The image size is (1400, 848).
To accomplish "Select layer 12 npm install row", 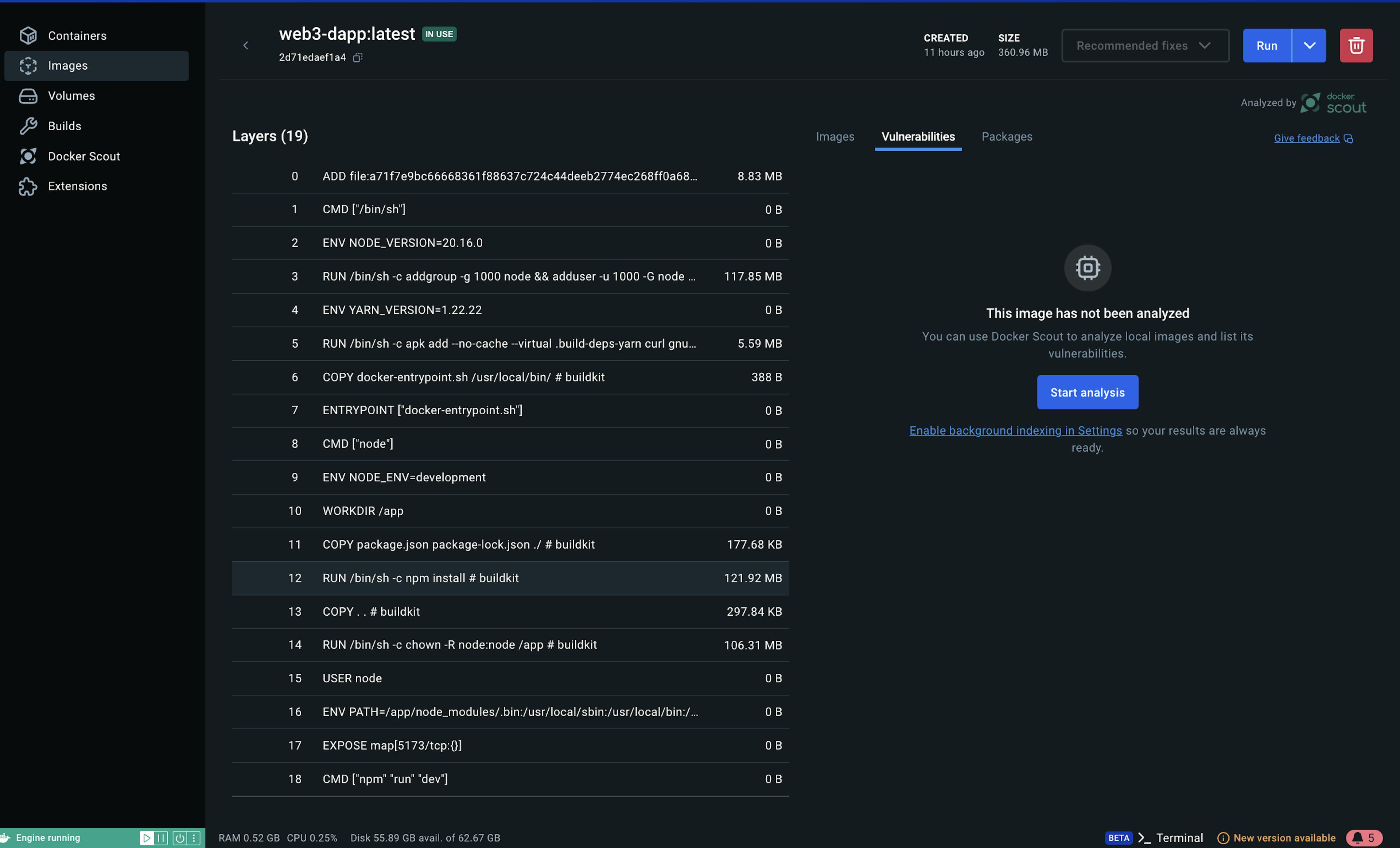I will tap(509, 577).
